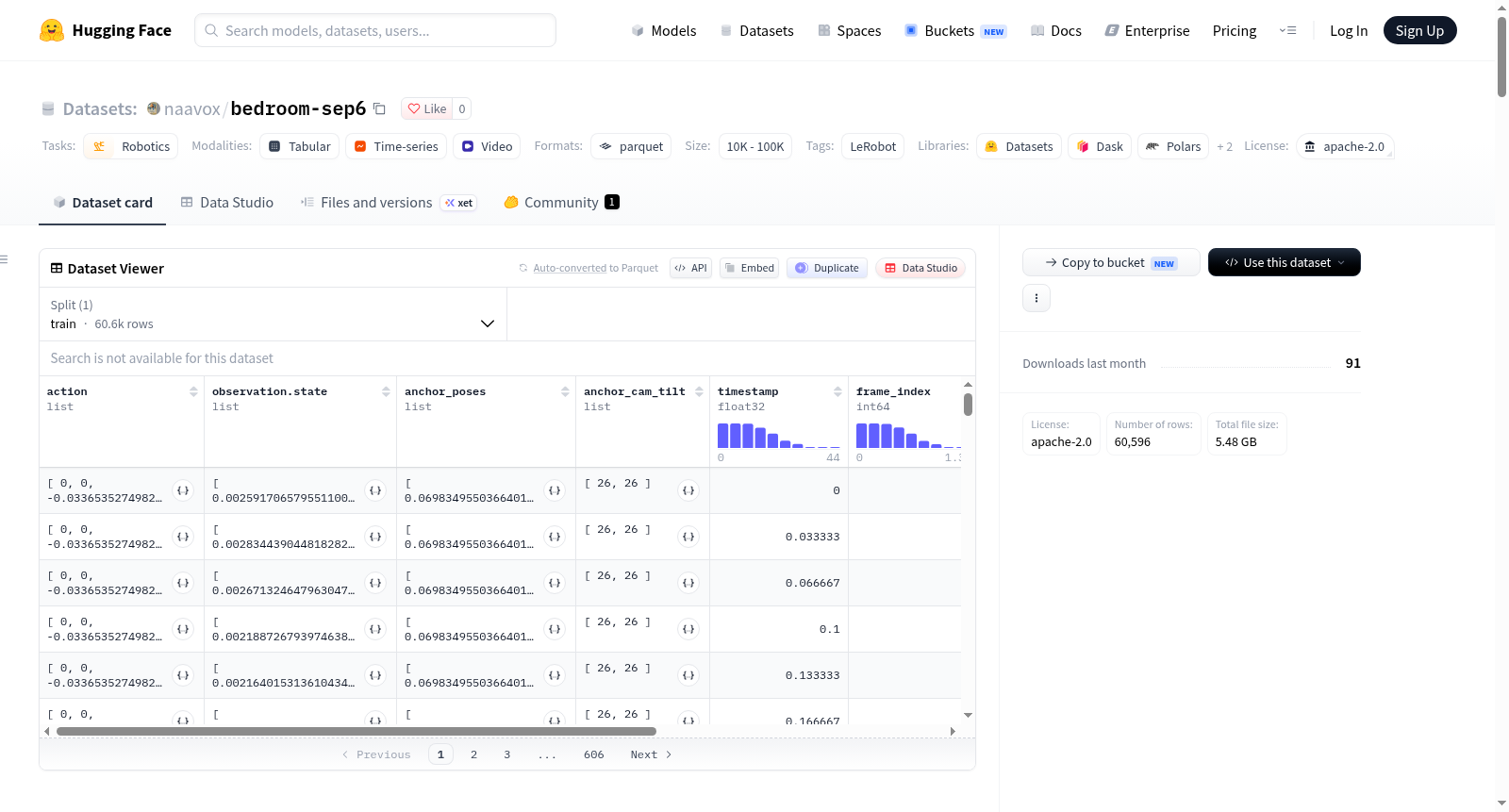Go to page 2 of results
Viewport: 1509px width, 812px height.
point(473,754)
